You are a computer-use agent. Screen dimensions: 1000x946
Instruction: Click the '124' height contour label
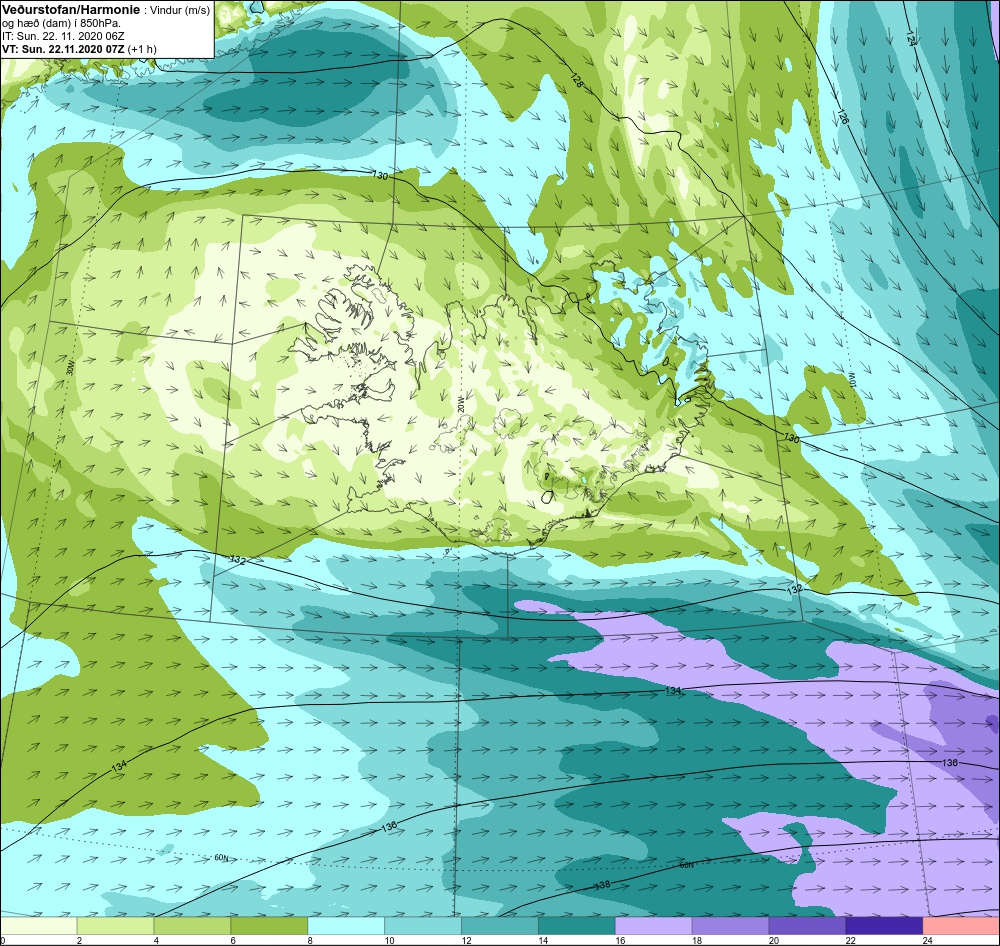click(x=911, y=38)
